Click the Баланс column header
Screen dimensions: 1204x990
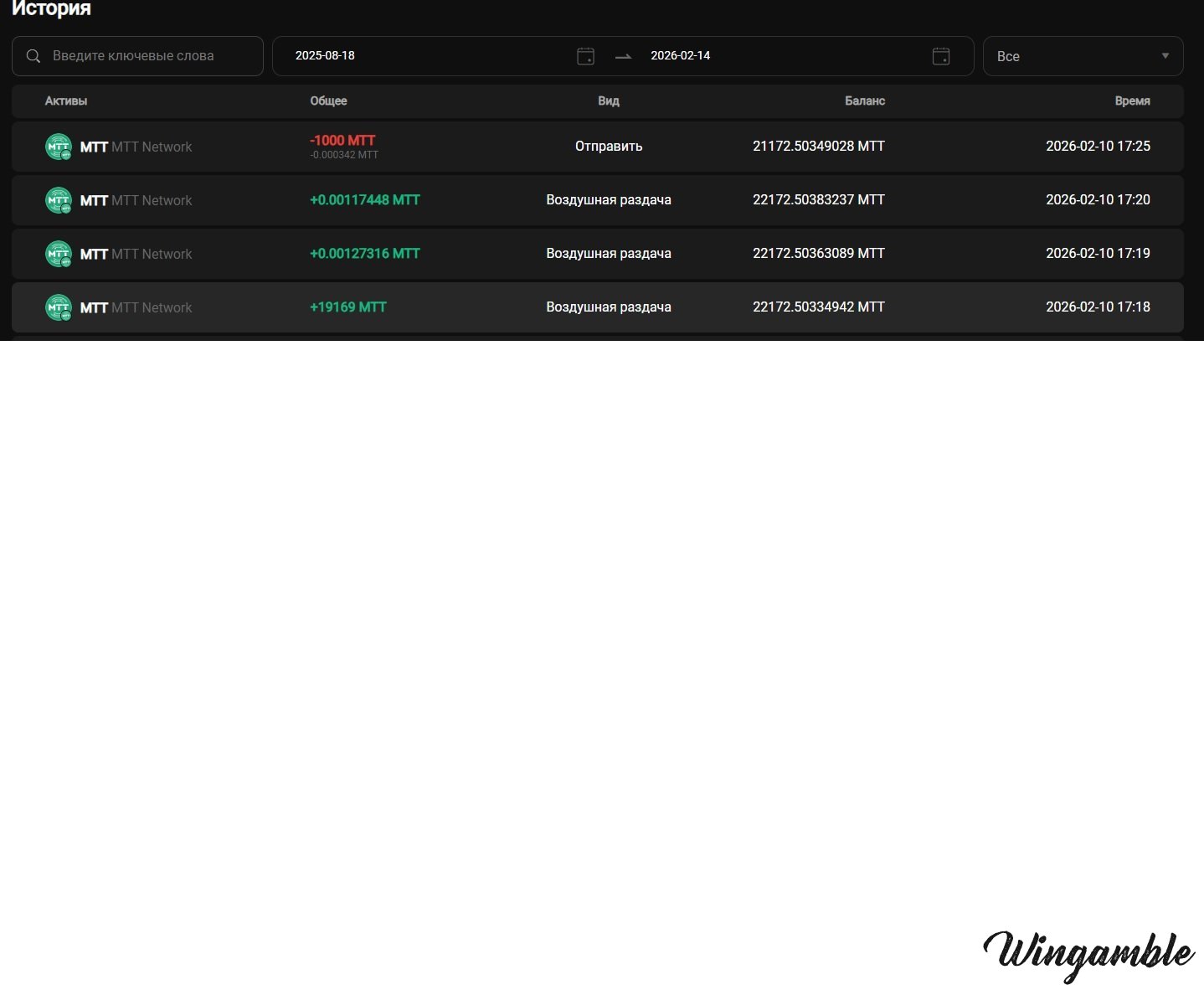(864, 101)
